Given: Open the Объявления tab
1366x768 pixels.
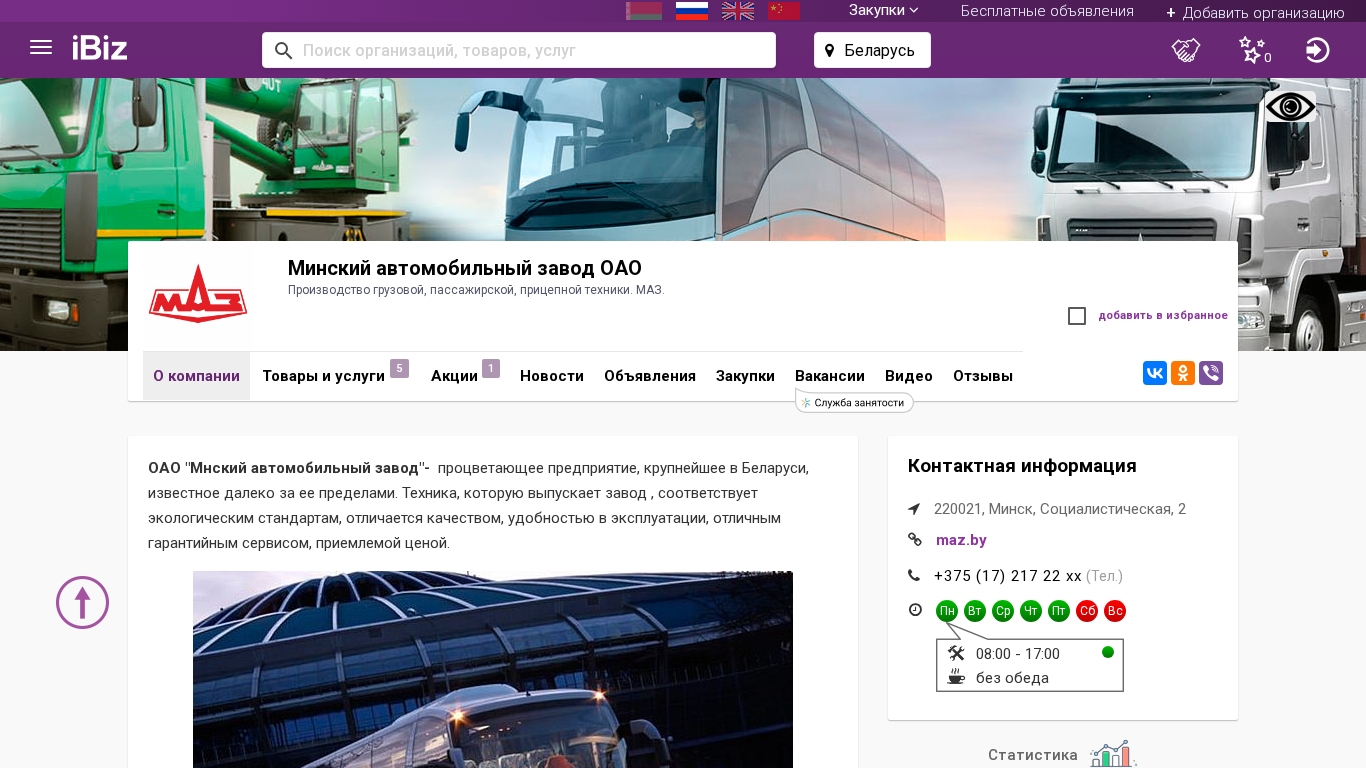Looking at the screenshot, I should [650, 376].
